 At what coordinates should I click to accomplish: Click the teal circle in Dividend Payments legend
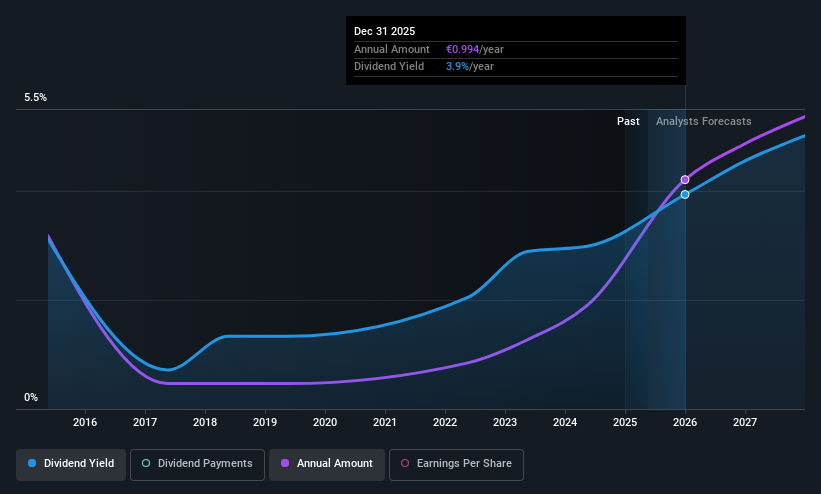[x=146, y=463]
